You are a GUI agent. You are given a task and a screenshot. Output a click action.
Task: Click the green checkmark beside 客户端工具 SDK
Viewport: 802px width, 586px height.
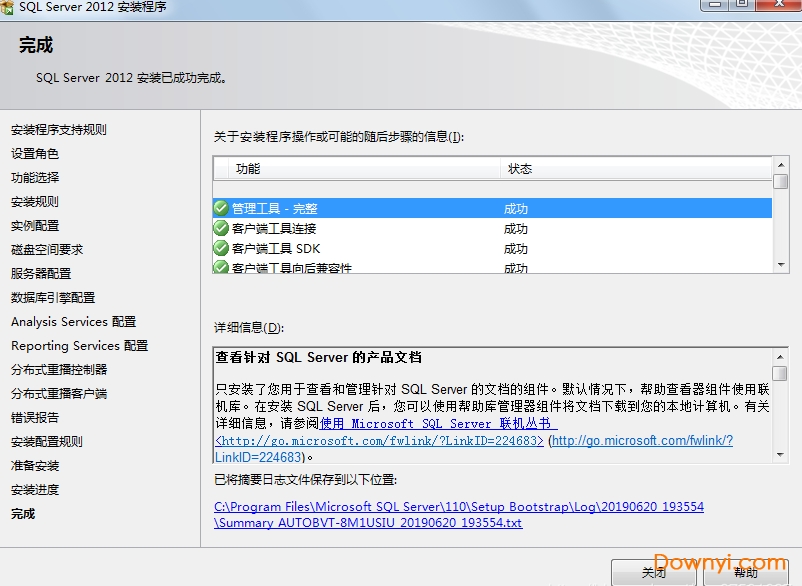tap(221, 248)
